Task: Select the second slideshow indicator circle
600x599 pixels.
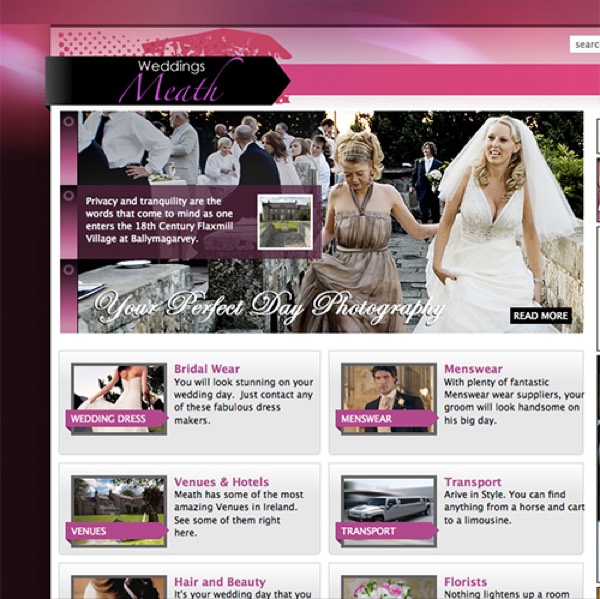Action: tap(69, 195)
